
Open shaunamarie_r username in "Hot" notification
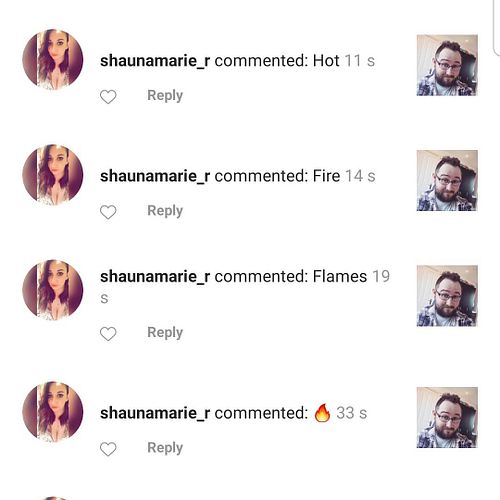[x=155, y=61]
